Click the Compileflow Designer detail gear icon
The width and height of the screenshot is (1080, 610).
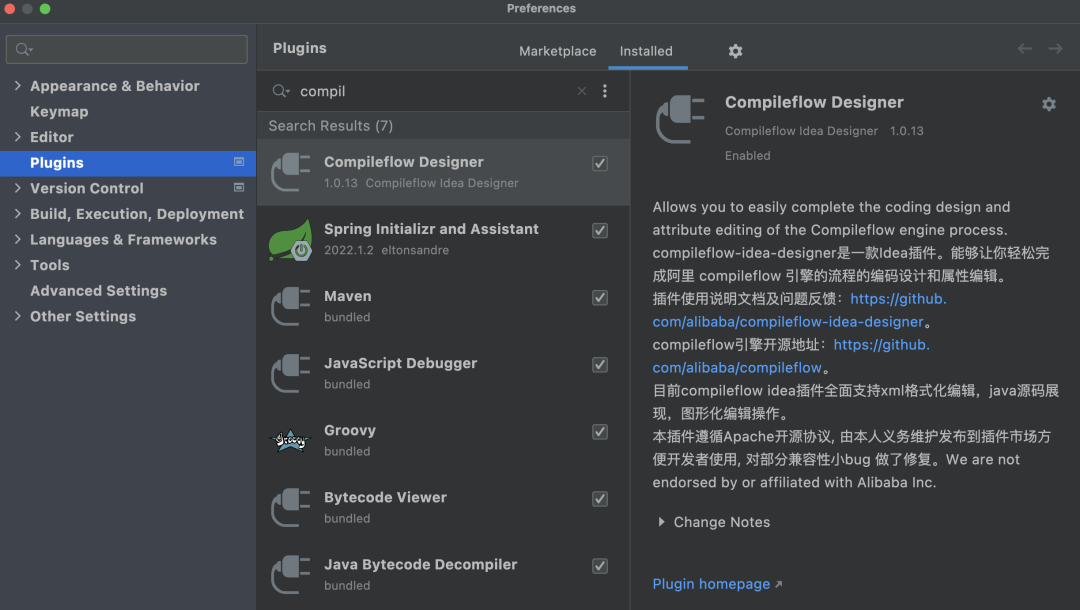pos(1048,104)
